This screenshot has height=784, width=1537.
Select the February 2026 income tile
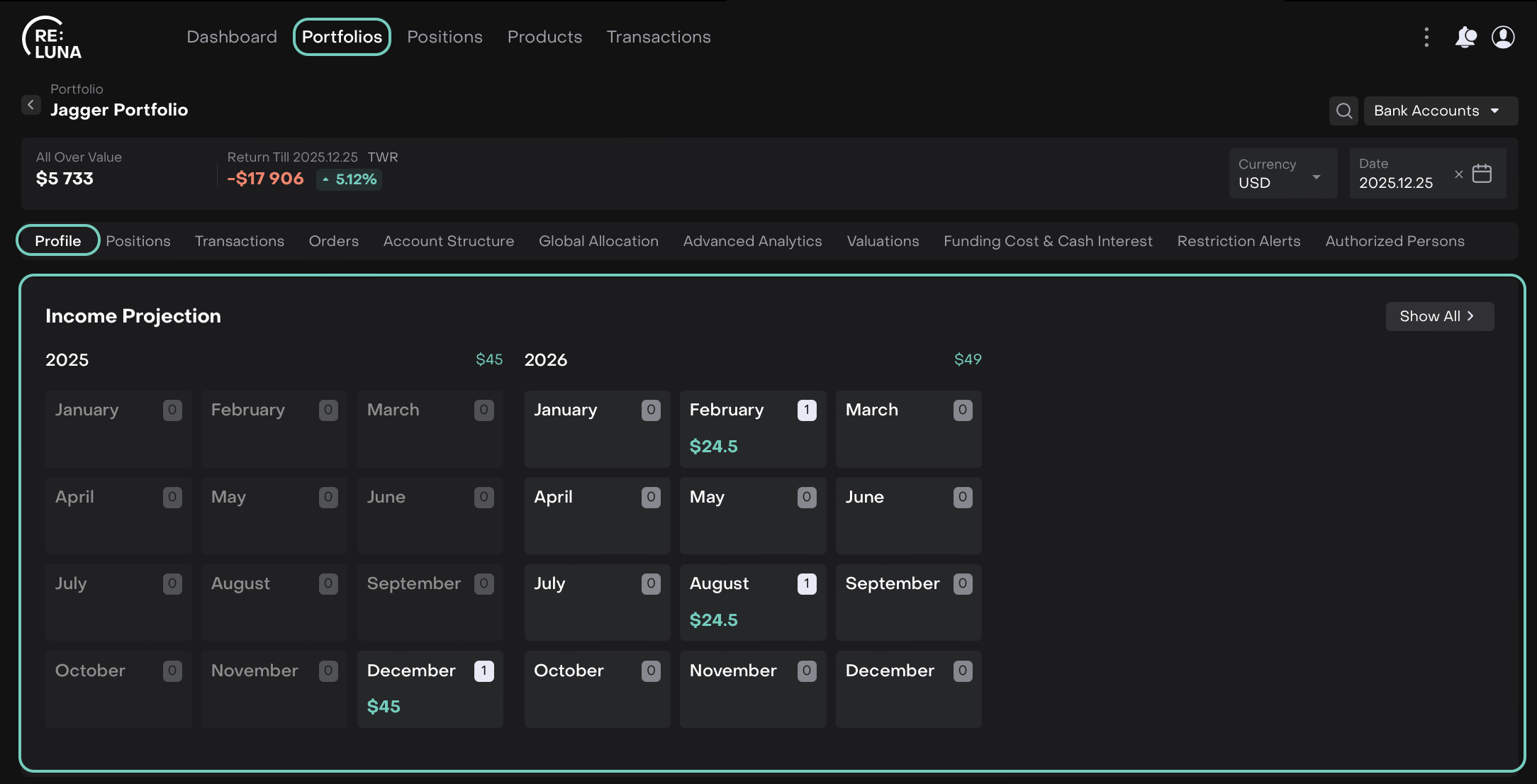(752, 428)
